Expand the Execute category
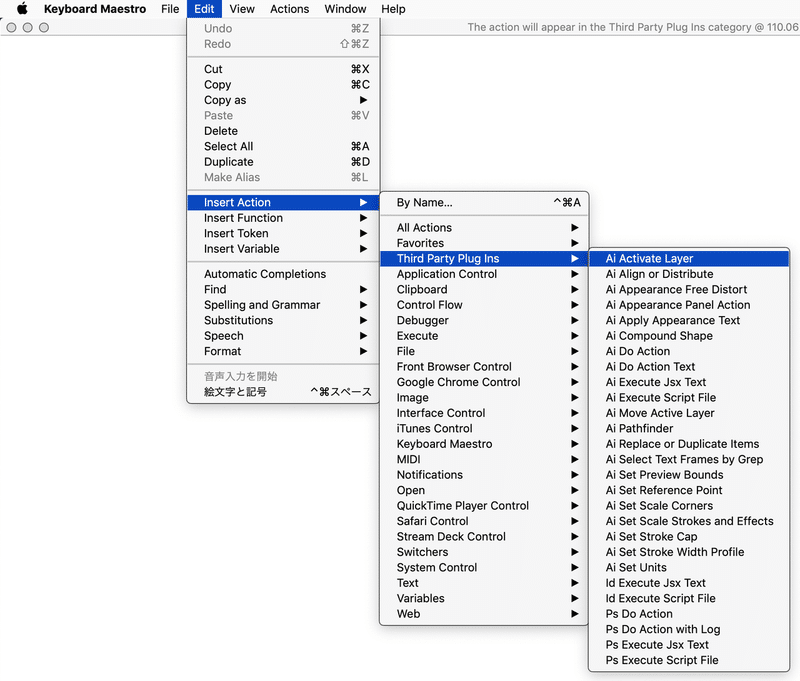 click(x=484, y=336)
